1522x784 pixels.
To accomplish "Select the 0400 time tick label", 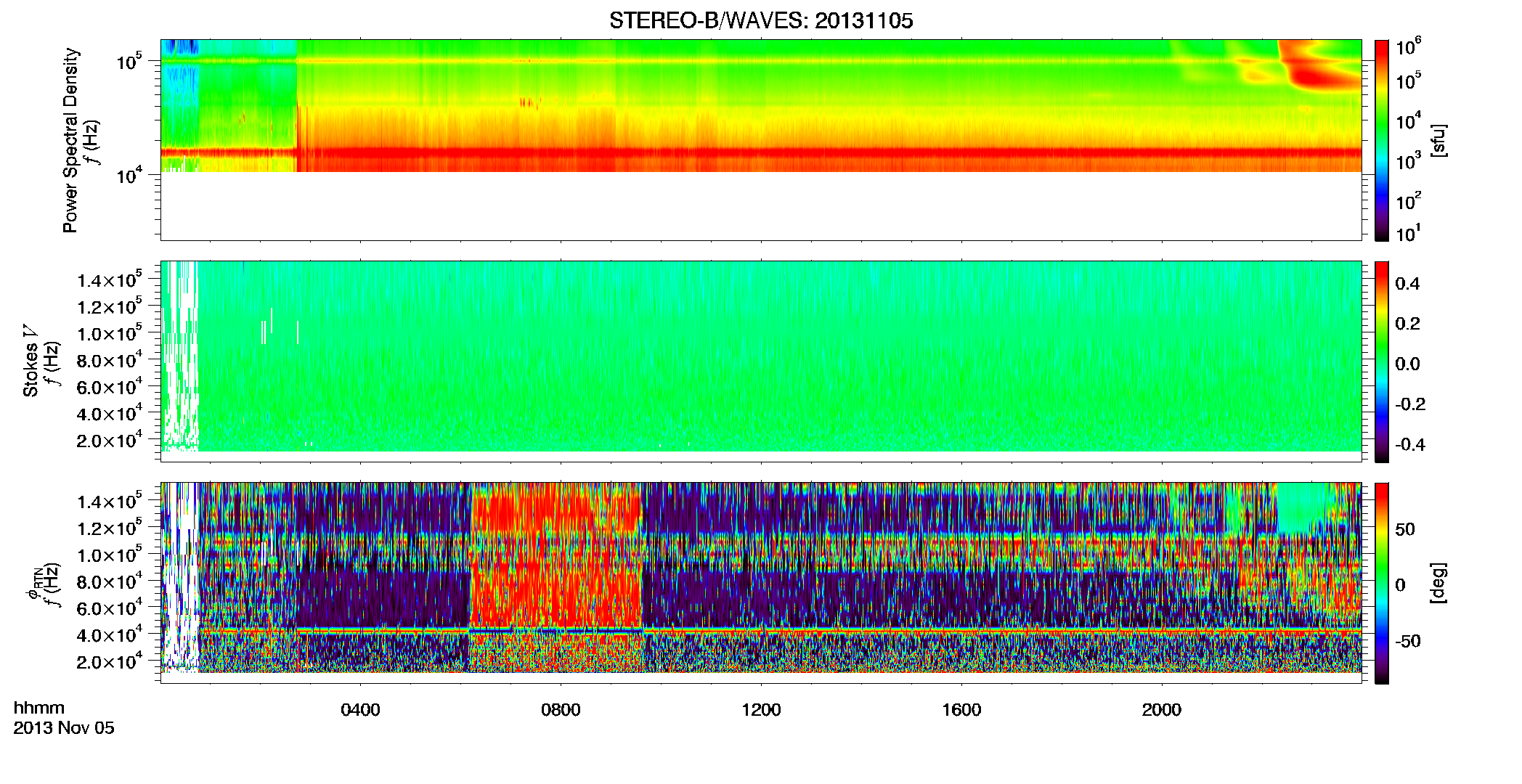I will (360, 710).
